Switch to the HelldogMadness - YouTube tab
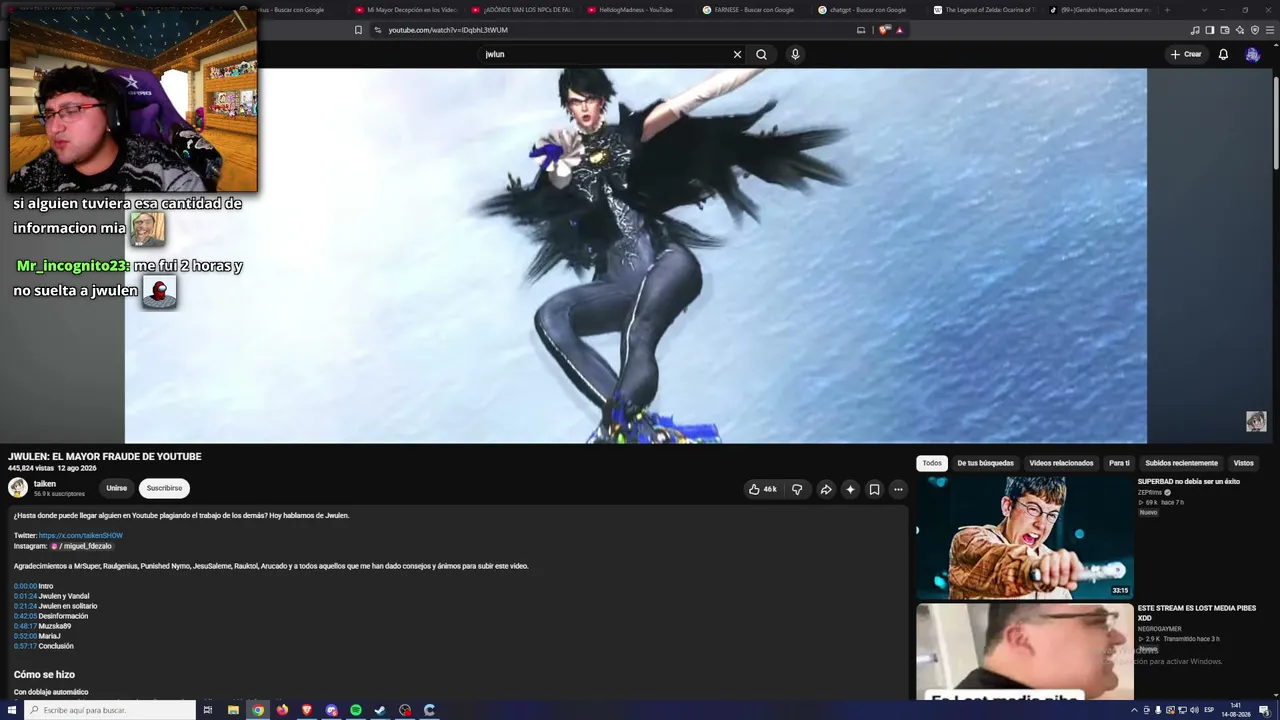 click(x=635, y=10)
